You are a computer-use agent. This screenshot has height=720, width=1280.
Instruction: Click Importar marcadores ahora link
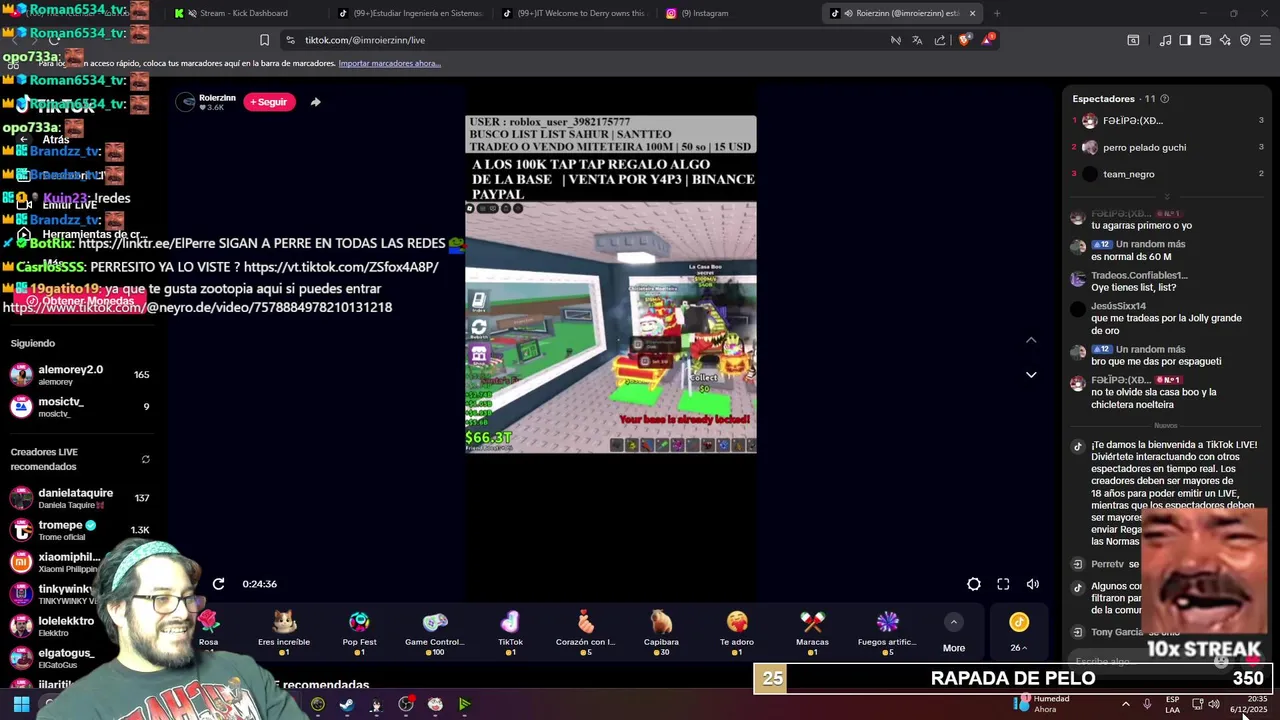389,63
